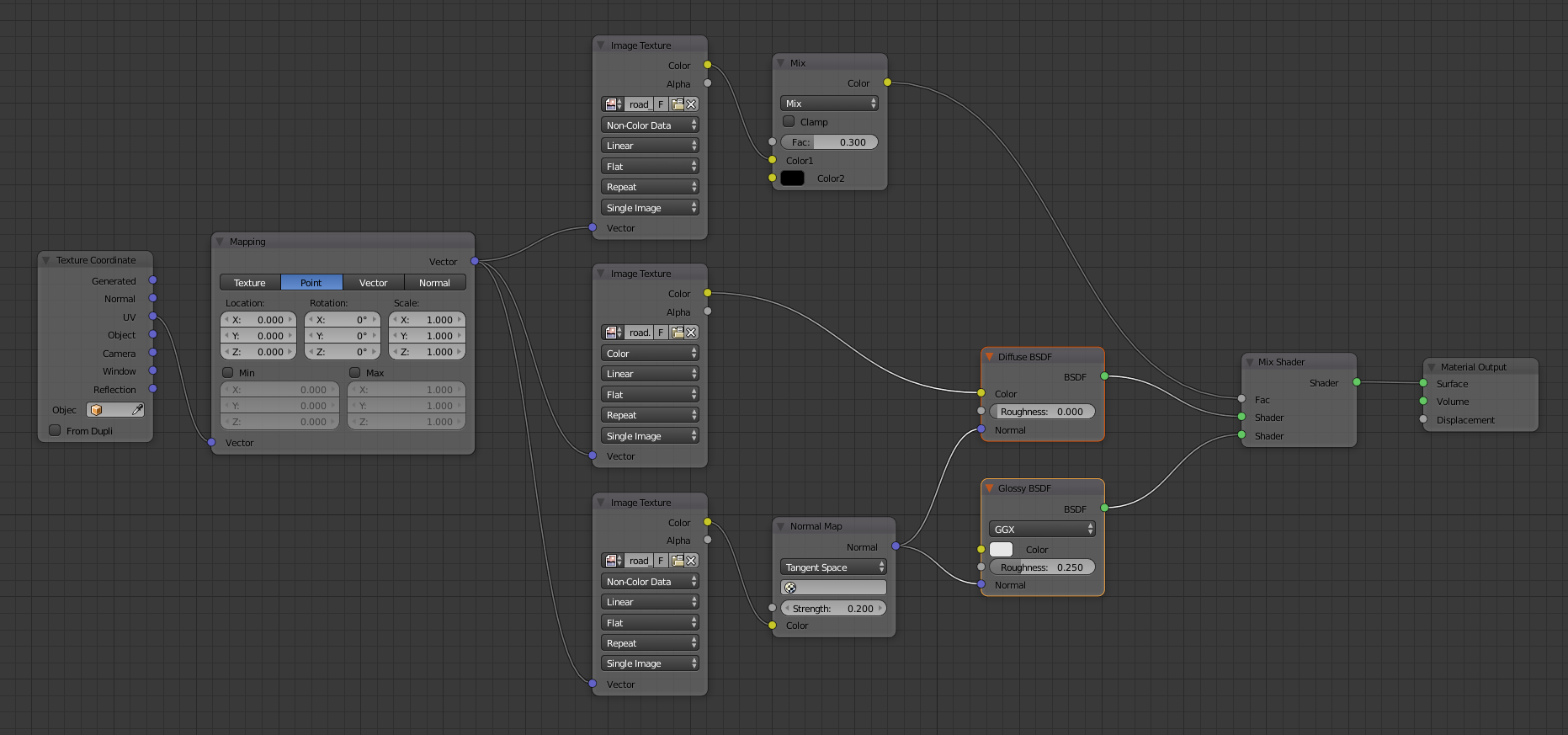Open Linear interpolation dropdown in texture feeding Normal Map
The width and height of the screenshot is (1568, 735).
point(650,602)
